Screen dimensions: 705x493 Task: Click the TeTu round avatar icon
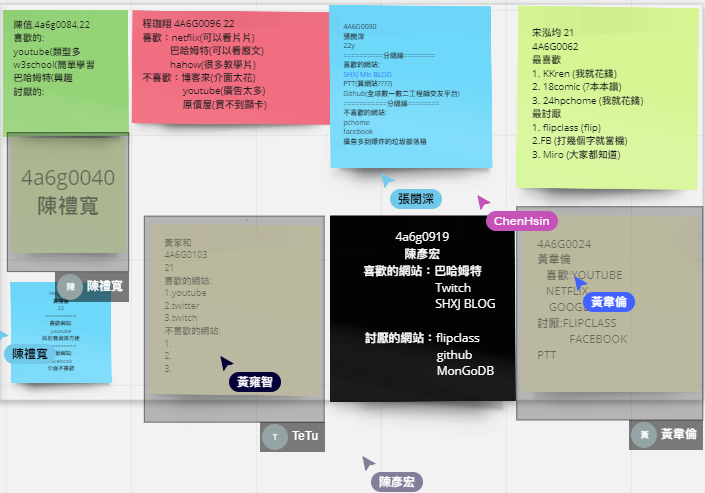274,437
